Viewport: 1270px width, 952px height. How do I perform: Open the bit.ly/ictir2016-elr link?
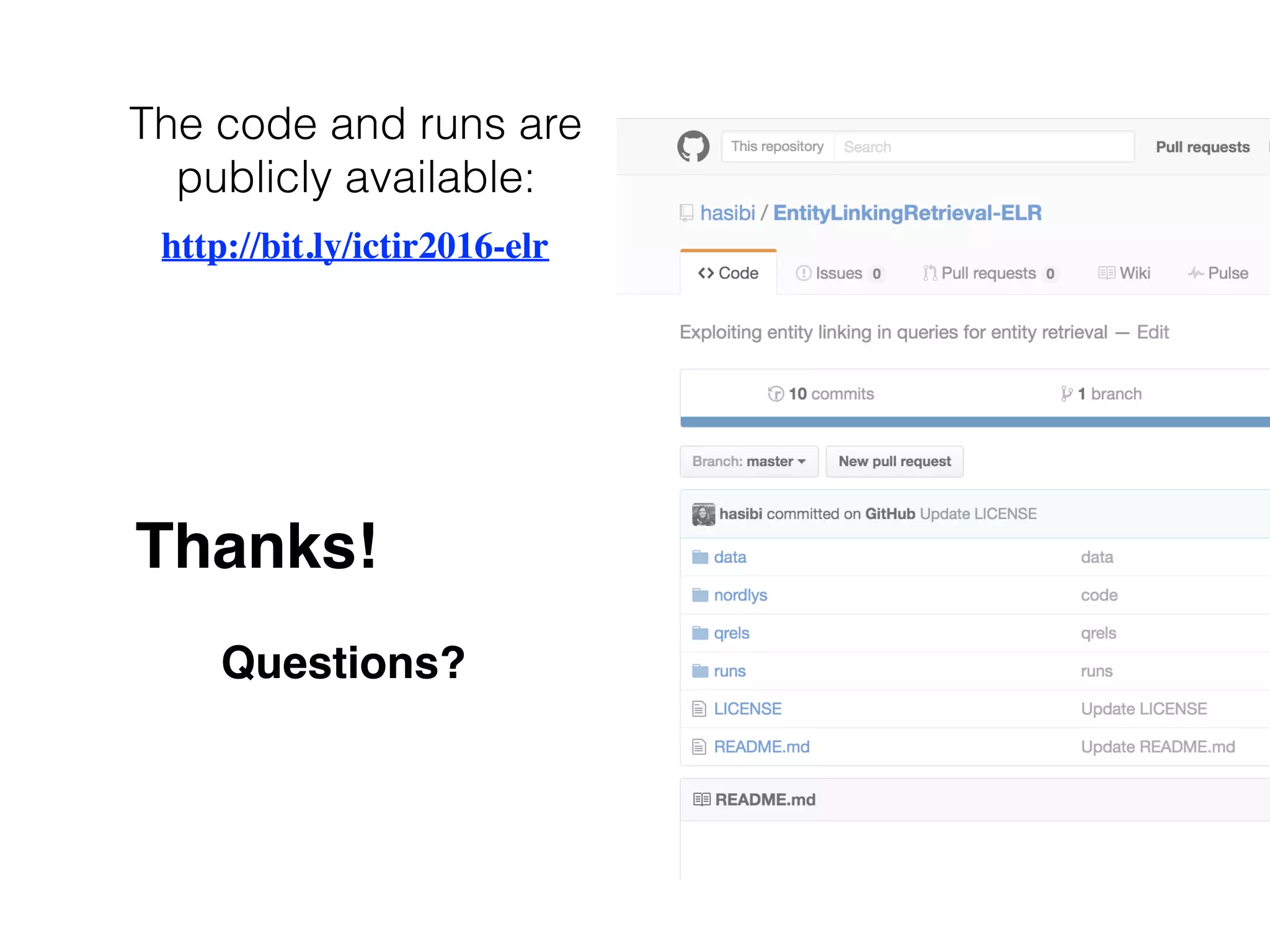pos(355,246)
